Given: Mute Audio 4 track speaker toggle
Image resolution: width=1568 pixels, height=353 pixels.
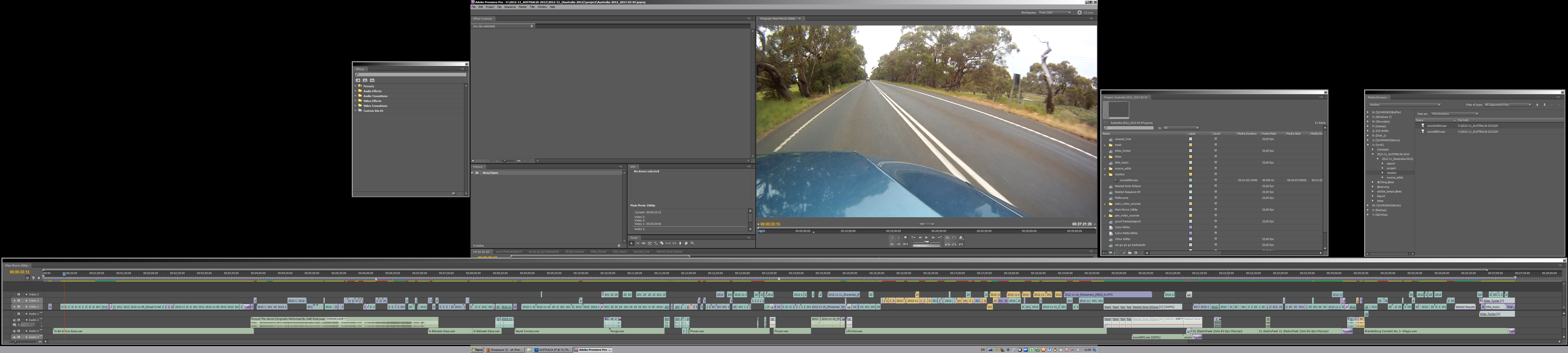Looking at the screenshot, I should (x=15, y=337).
